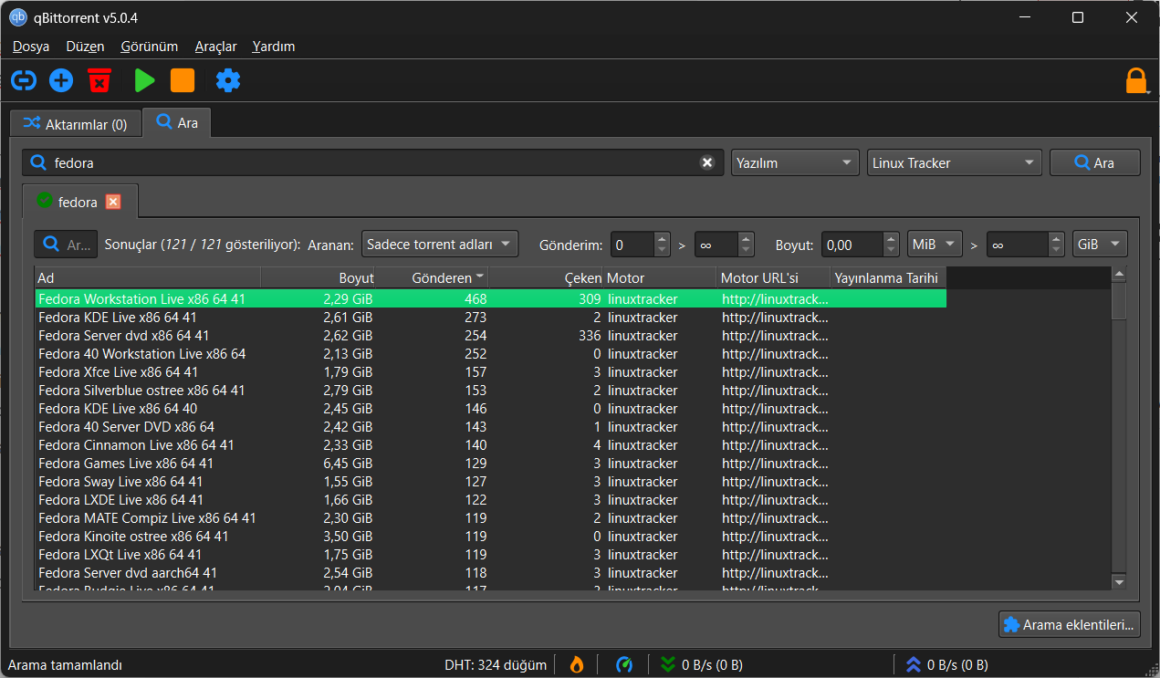
Task: Click download speed 0 B/s indicator
Action: pos(702,665)
